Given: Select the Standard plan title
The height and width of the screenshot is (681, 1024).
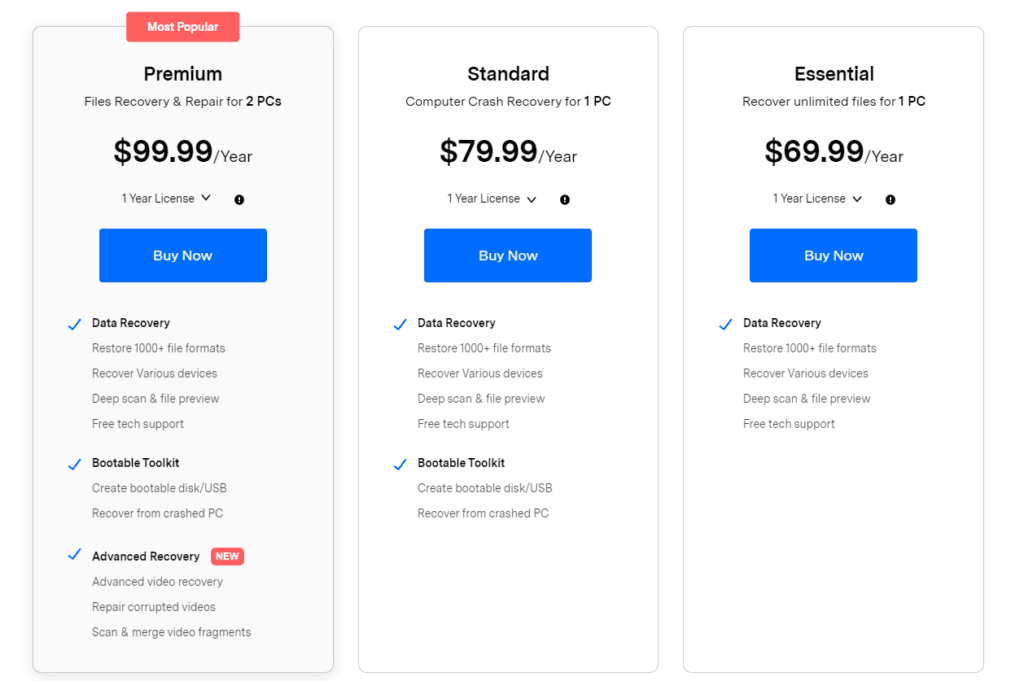Looking at the screenshot, I should (508, 74).
